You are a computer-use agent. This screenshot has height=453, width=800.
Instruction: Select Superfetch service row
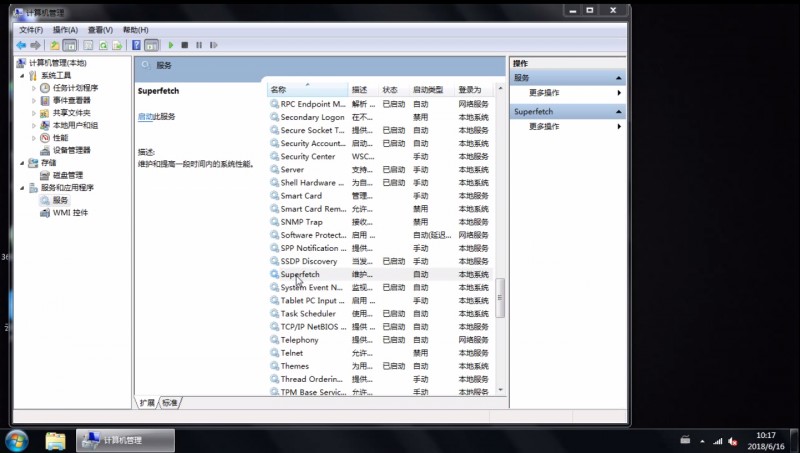pos(380,274)
